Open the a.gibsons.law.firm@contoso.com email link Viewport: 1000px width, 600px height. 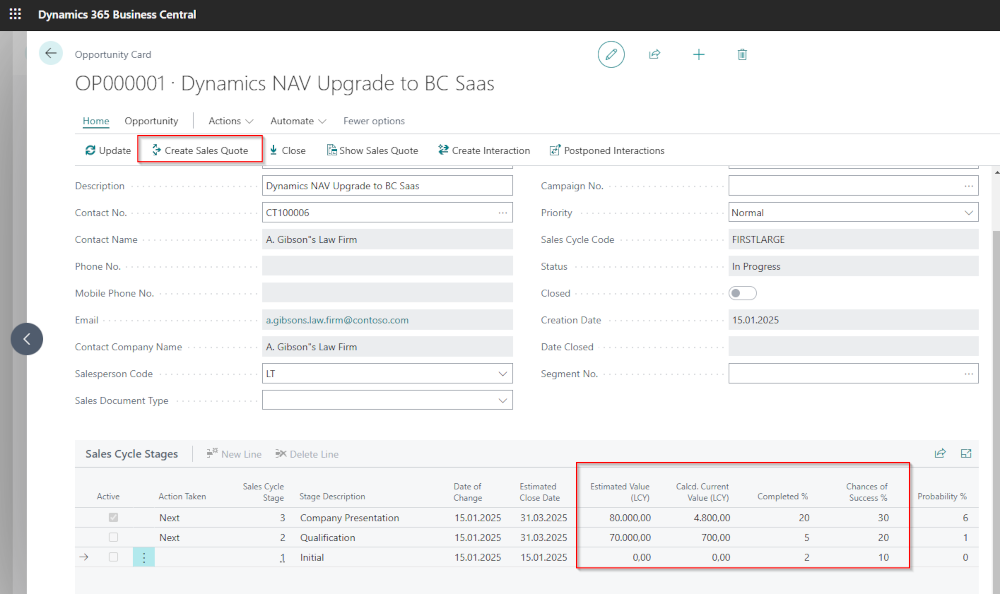click(x=337, y=320)
